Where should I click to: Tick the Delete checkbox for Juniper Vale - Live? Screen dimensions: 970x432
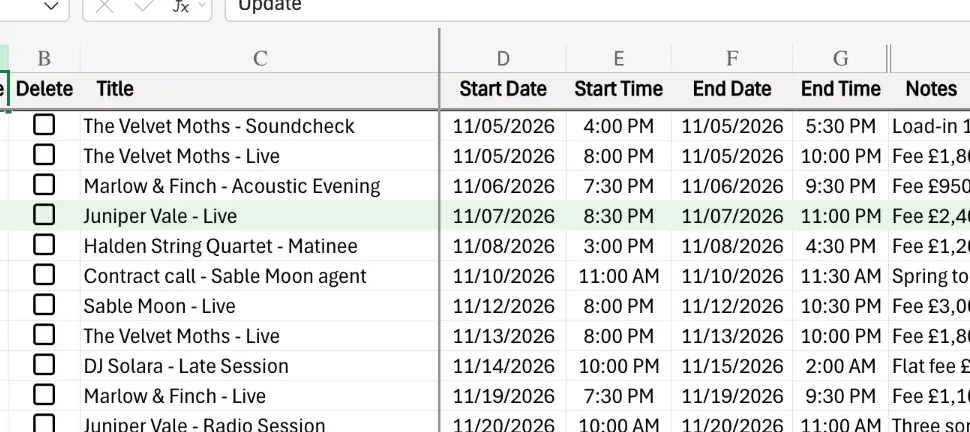click(x=44, y=215)
